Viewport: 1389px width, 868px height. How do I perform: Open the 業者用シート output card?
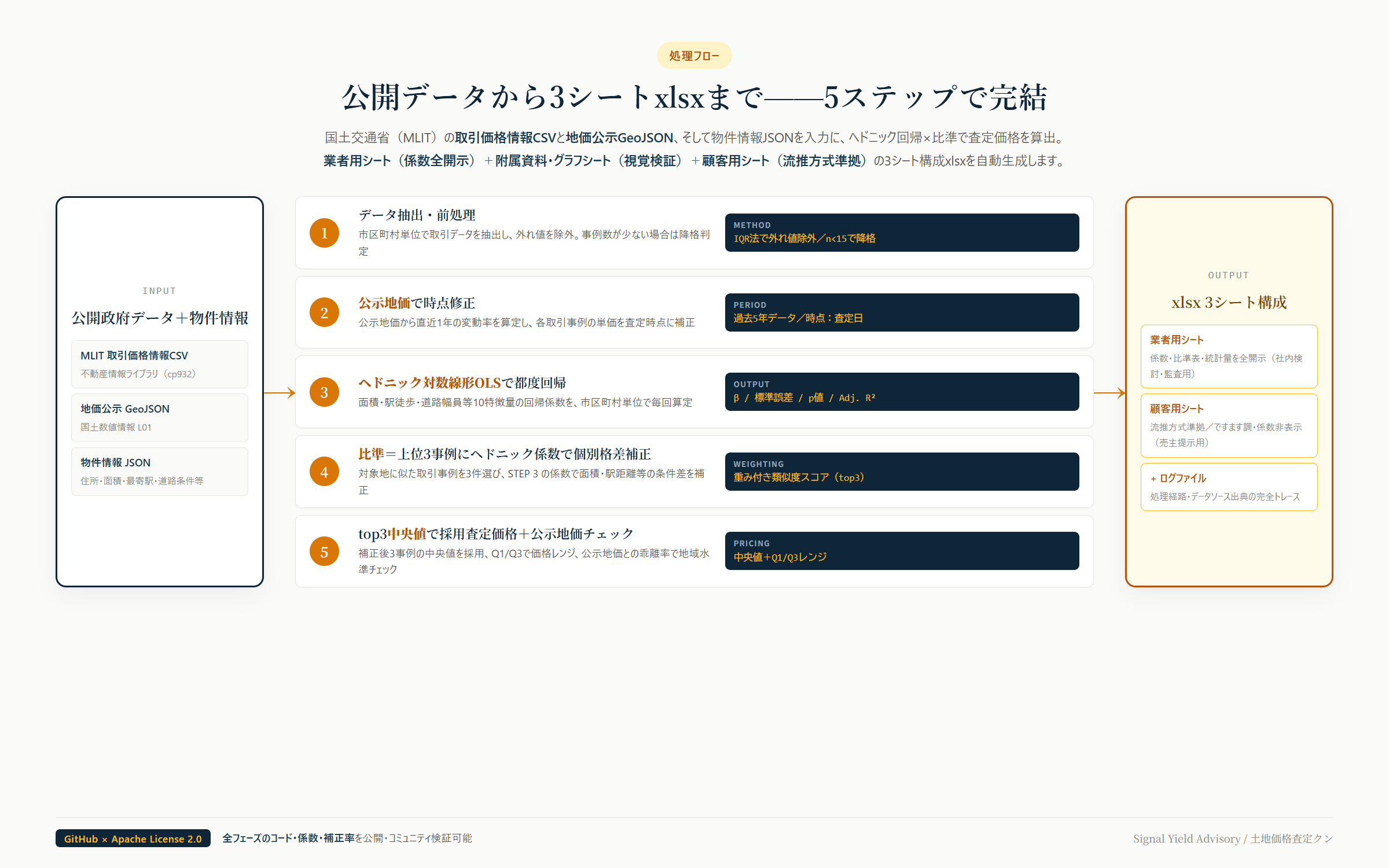coord(1229,356)
